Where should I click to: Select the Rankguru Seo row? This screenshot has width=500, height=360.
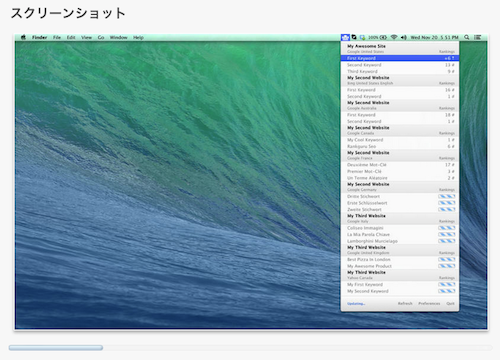coord(400,146)
